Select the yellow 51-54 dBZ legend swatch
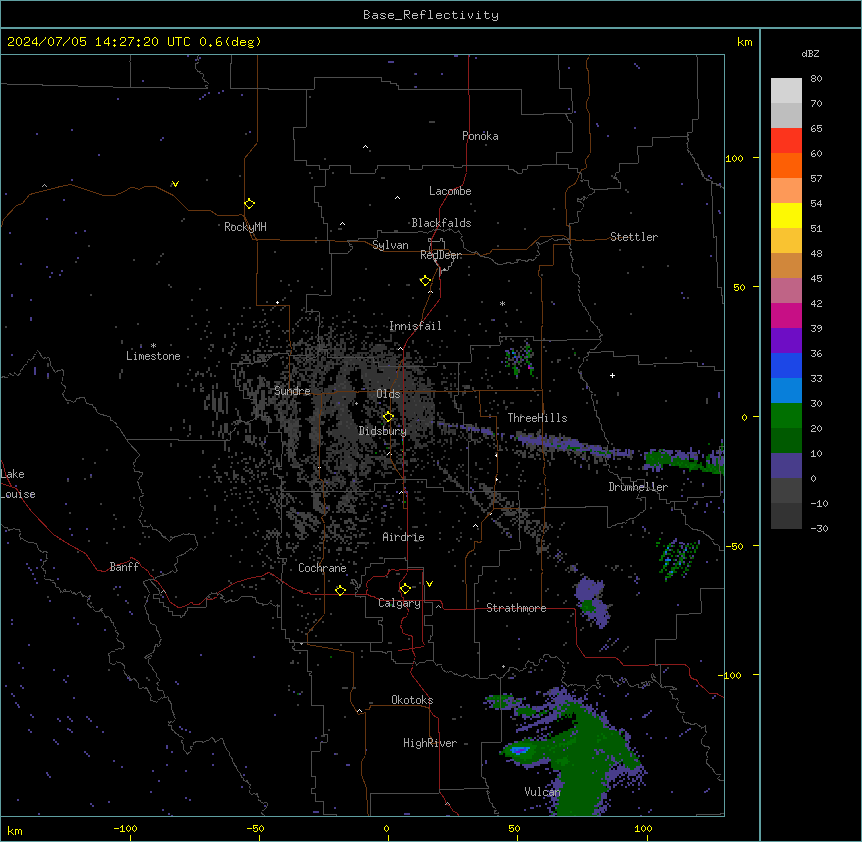This screenshot has height=842, width=862. coord(786,215)
